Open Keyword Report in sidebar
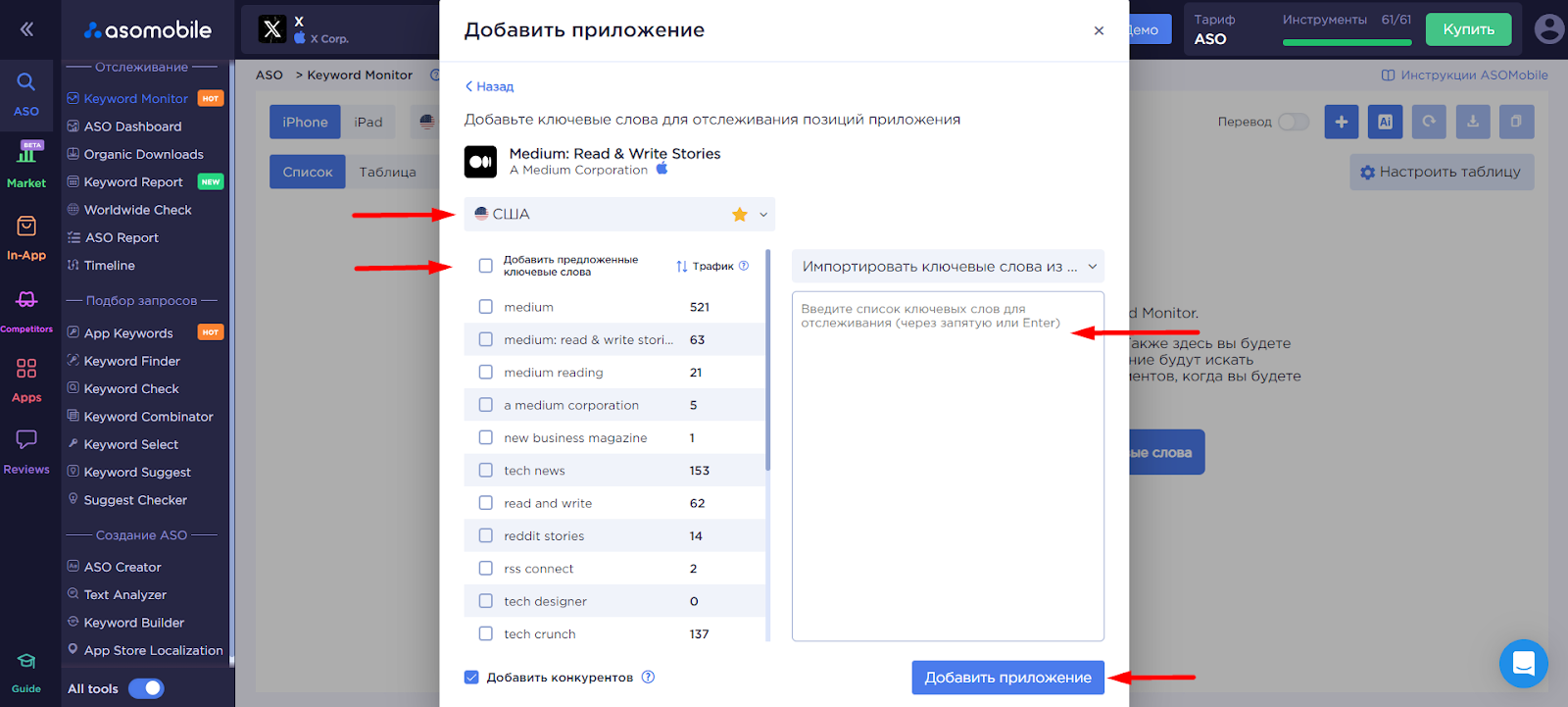The width and height of the screenshot is (1568, 707). [x=133, y=181]
